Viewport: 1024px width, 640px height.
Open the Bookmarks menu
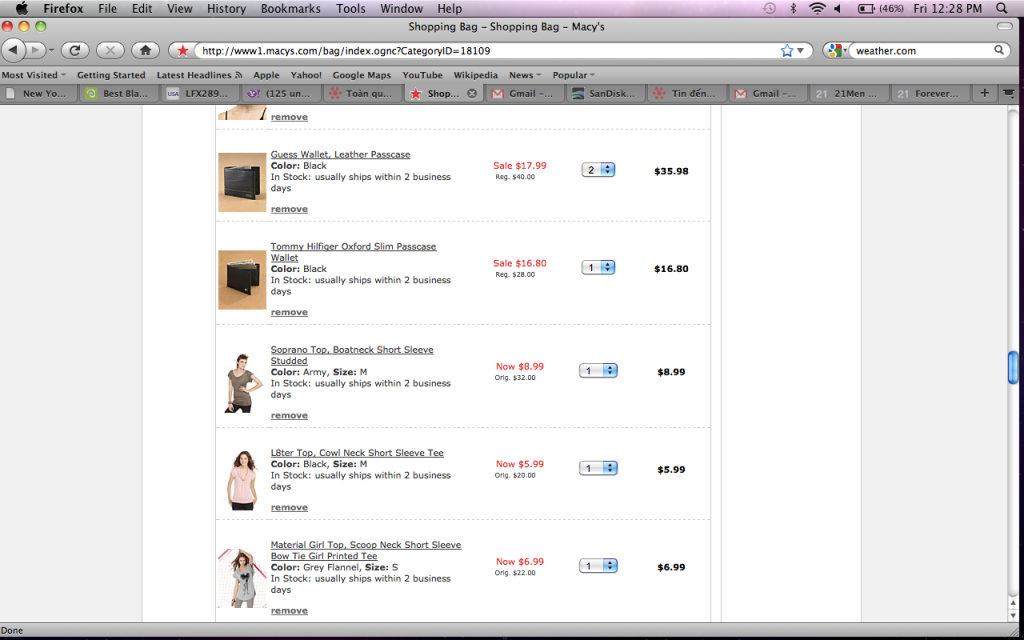(x=290, y=8)
